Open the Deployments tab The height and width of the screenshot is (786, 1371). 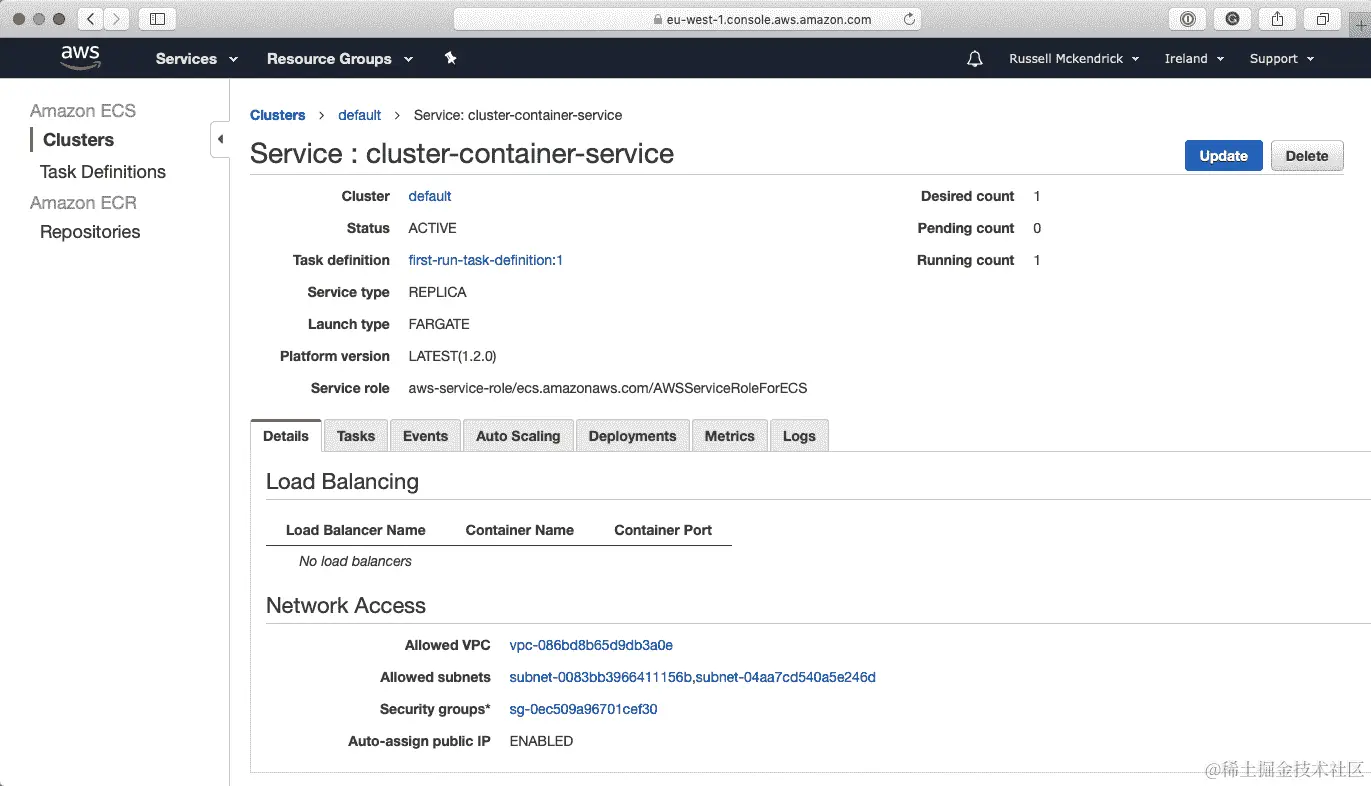click(632, 436)
